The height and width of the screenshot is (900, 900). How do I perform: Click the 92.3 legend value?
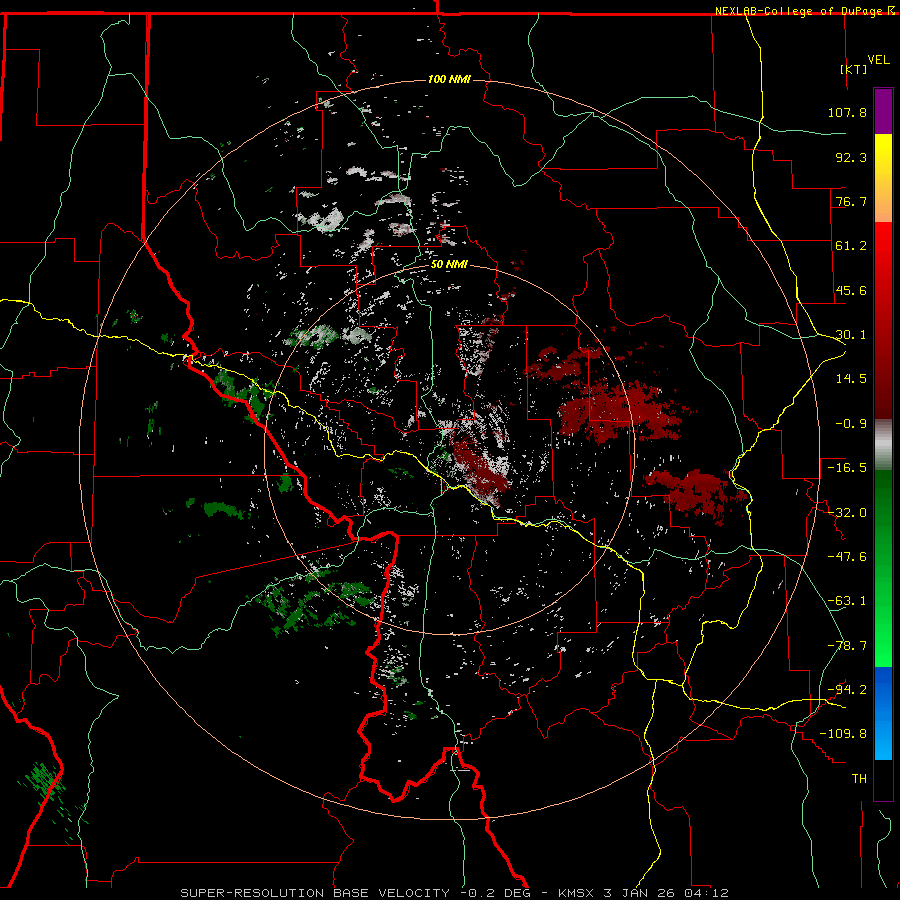click(851, 157)
